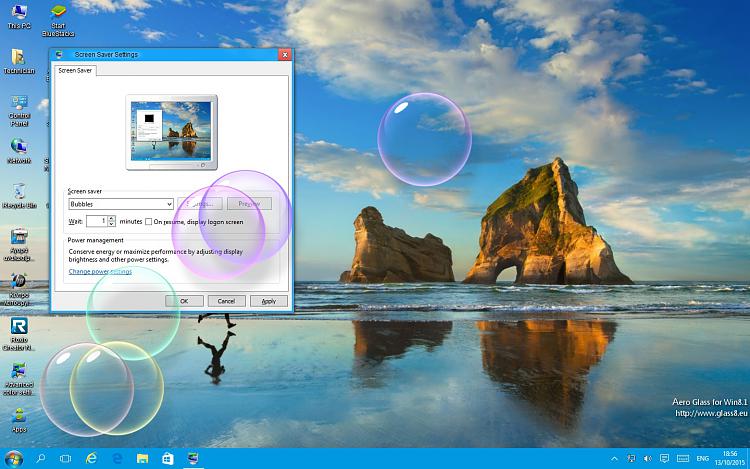Open the Store taskbar icon
The width and height of the screenshot is (750, 469).
pos(168,458)
